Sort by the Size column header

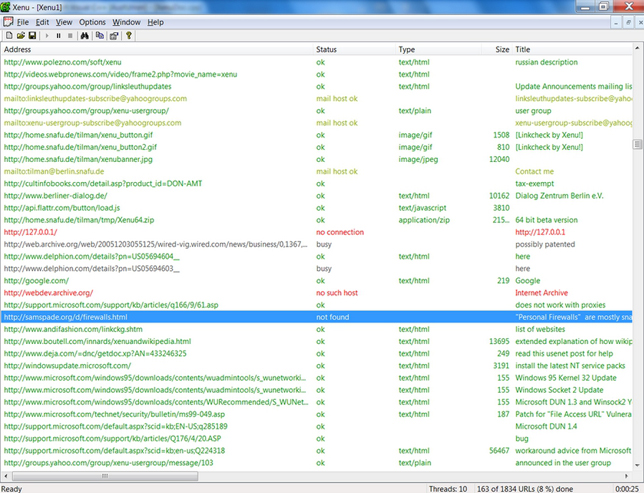click(x=497, y=49)
